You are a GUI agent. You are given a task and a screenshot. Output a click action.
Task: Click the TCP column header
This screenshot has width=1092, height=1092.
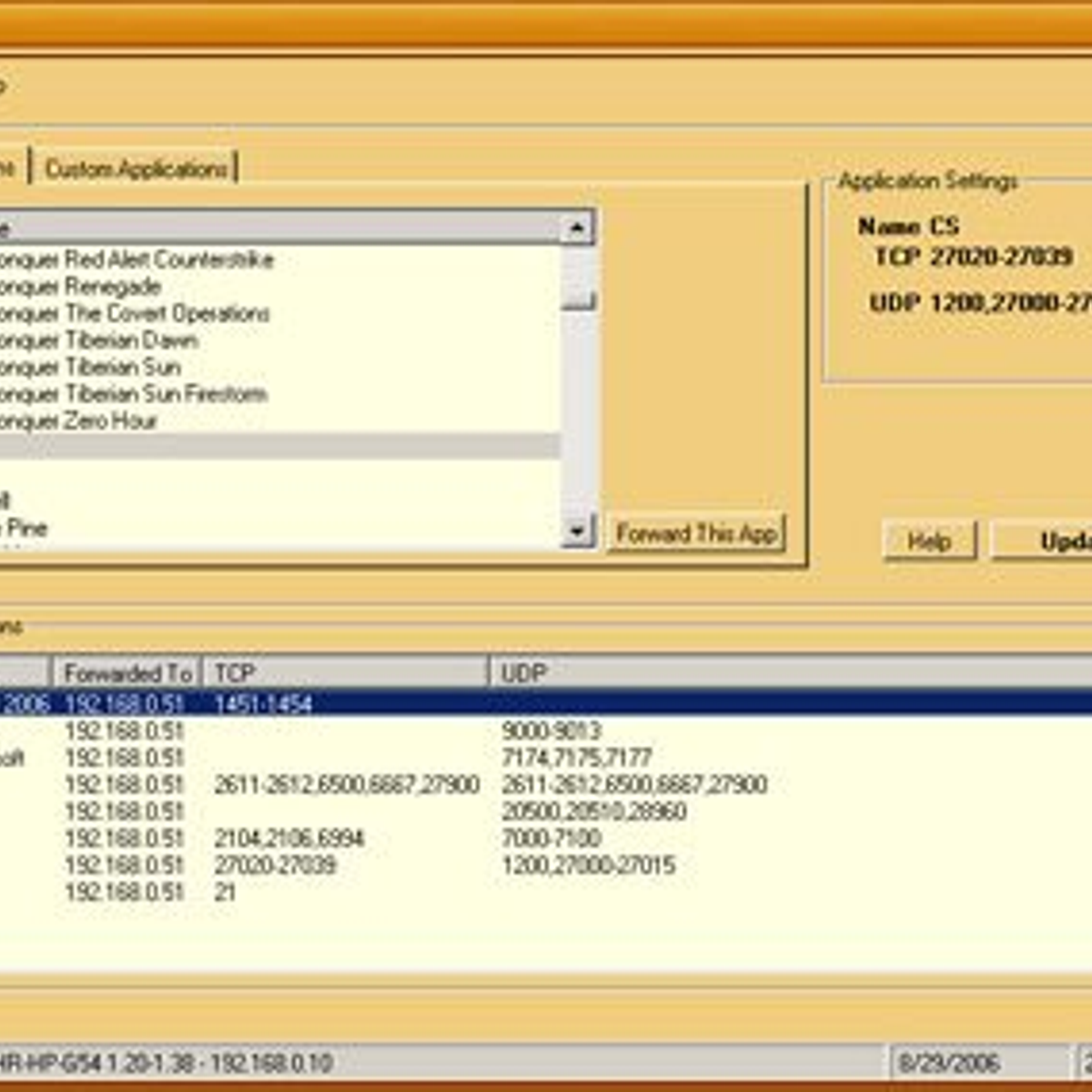point(344,673)
